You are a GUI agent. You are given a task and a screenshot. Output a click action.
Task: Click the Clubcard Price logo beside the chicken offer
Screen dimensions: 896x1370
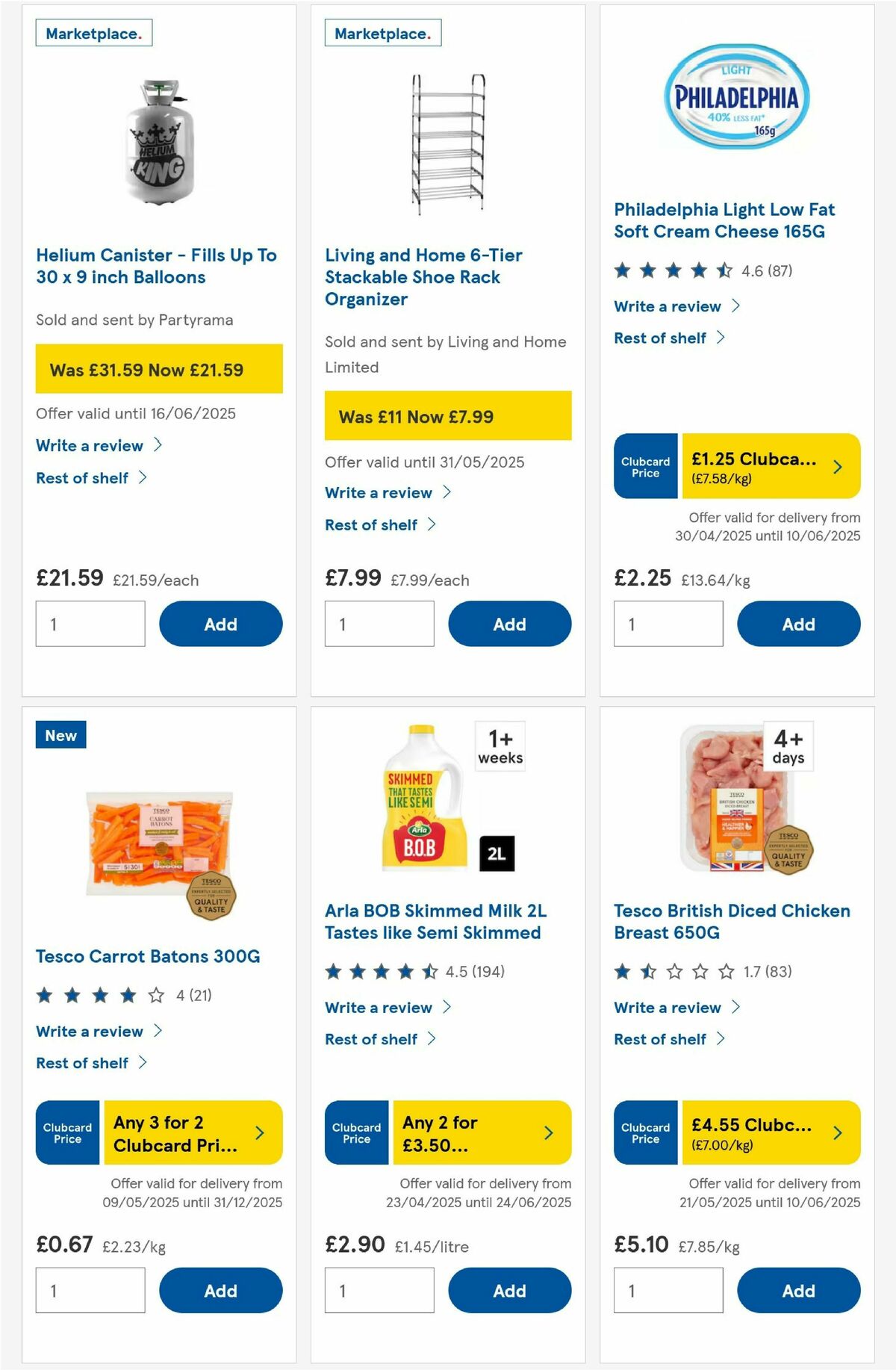pyautogui.click(x=644, y=1133)
